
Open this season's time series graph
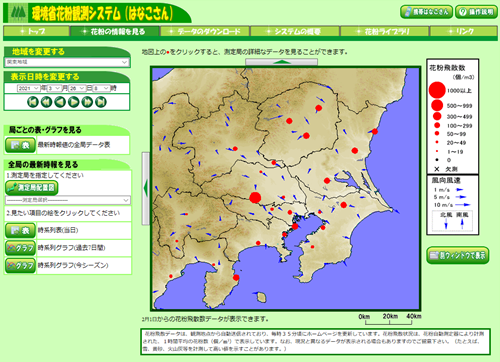(20, 266)
